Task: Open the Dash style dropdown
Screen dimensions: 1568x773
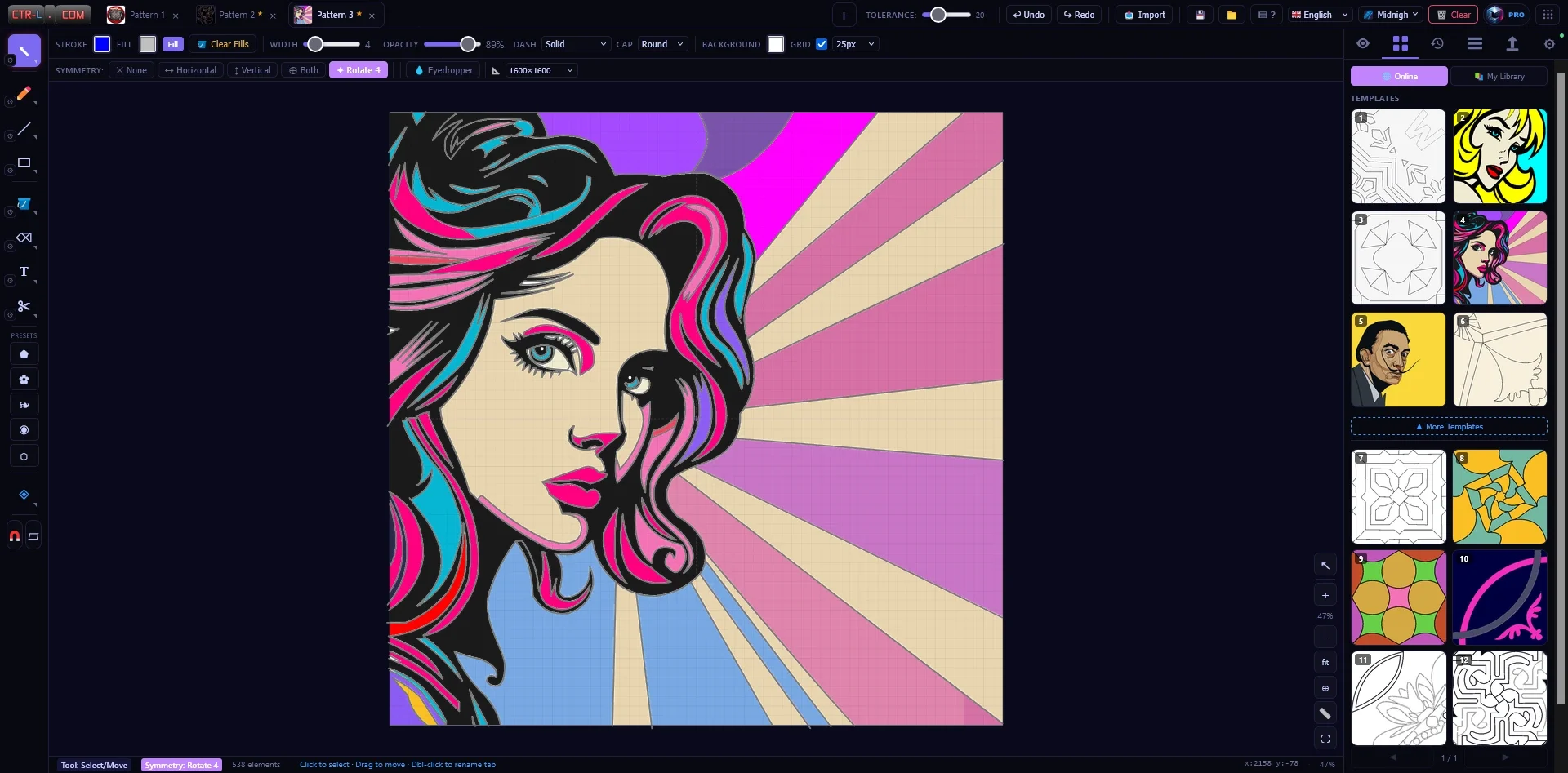Action: click(x=576, y=44)
